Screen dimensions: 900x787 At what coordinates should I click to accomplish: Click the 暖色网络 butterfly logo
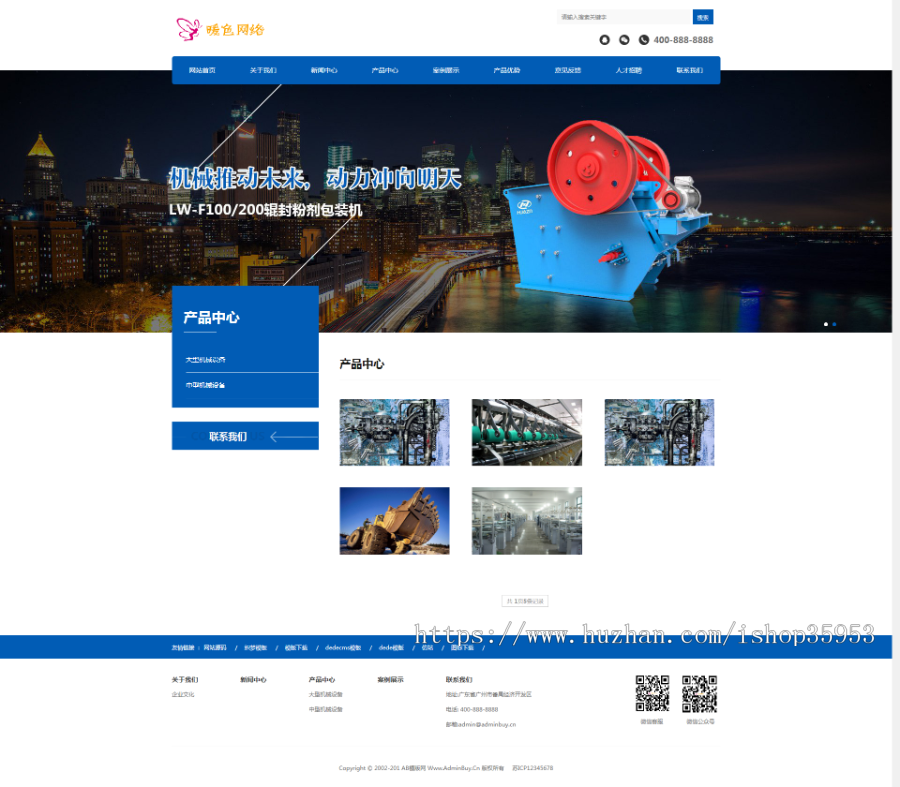tap(220, 29)
